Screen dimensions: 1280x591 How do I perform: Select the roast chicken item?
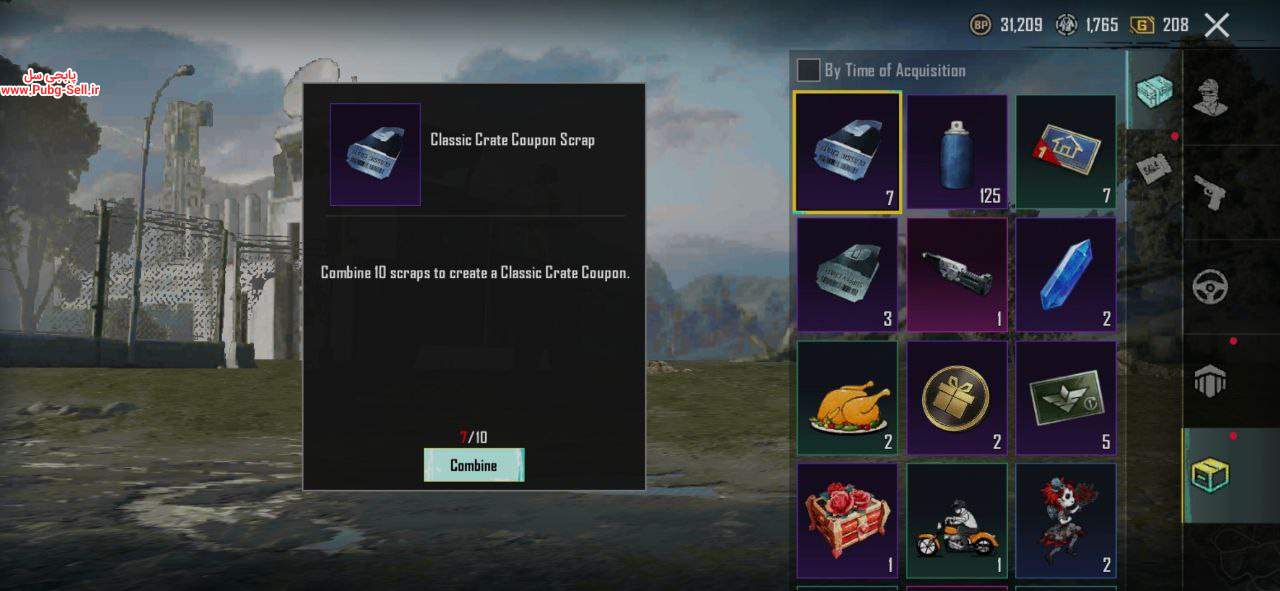(x=847, y=398)
